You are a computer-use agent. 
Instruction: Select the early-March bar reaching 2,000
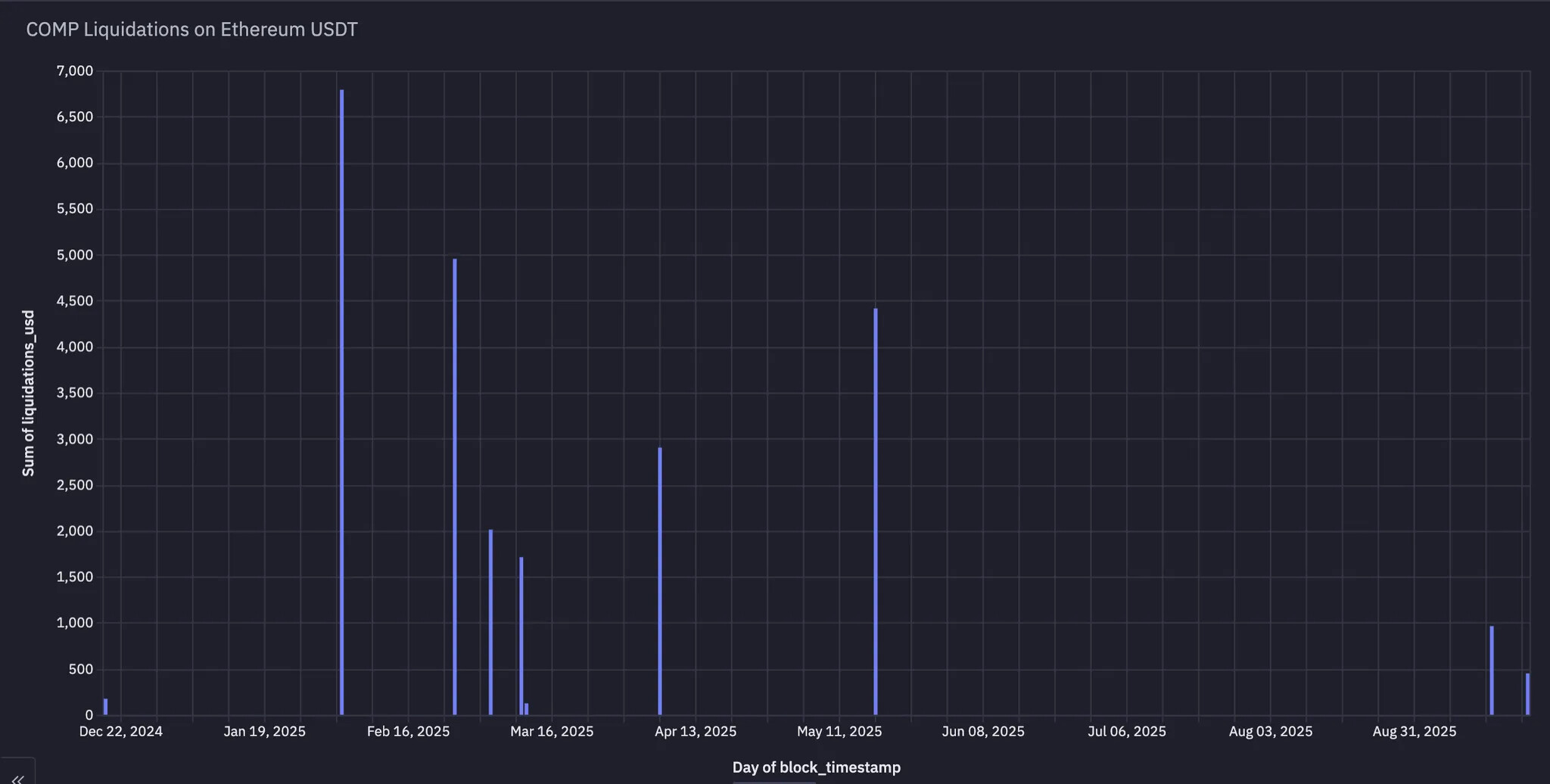tap(490, 622)
